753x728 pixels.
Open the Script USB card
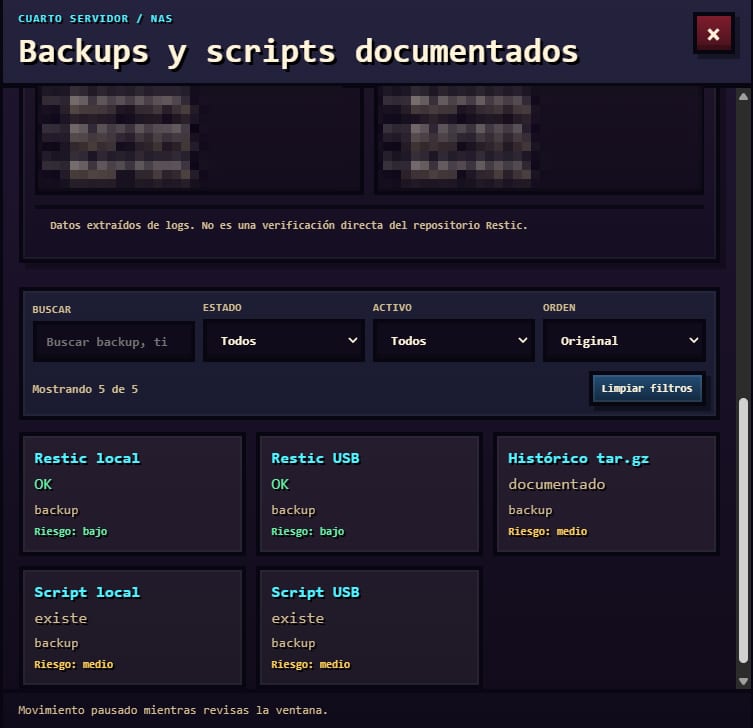(x=369, y=627)
